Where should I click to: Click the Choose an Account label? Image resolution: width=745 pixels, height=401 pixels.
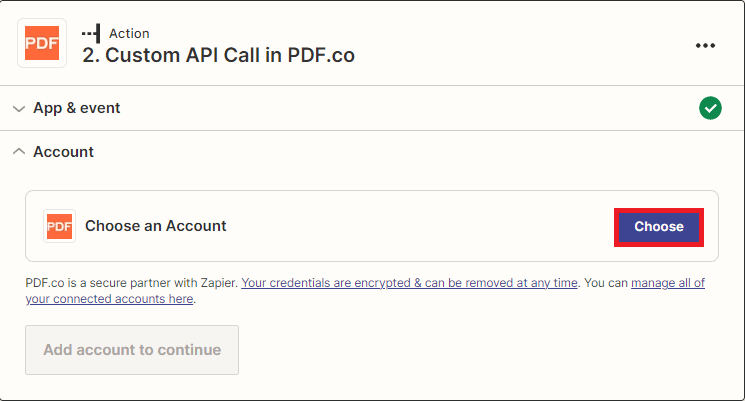[x=156, y=226]
